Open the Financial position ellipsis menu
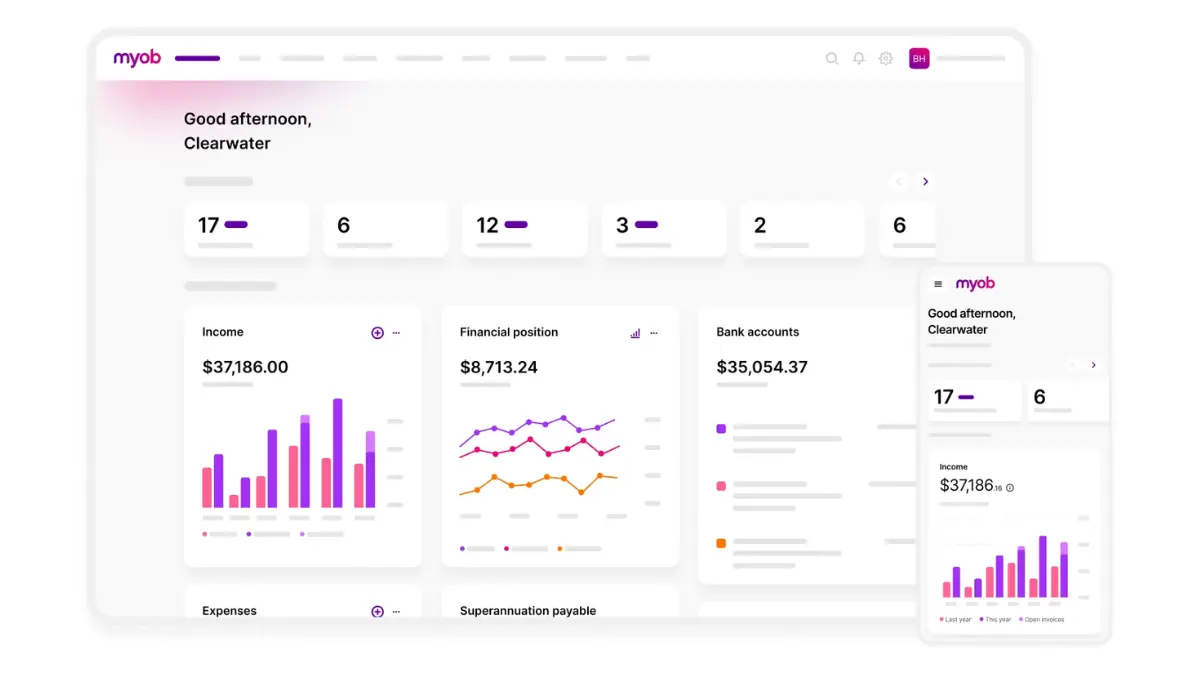Viewport: 1200px width, 675px height. 655,332
